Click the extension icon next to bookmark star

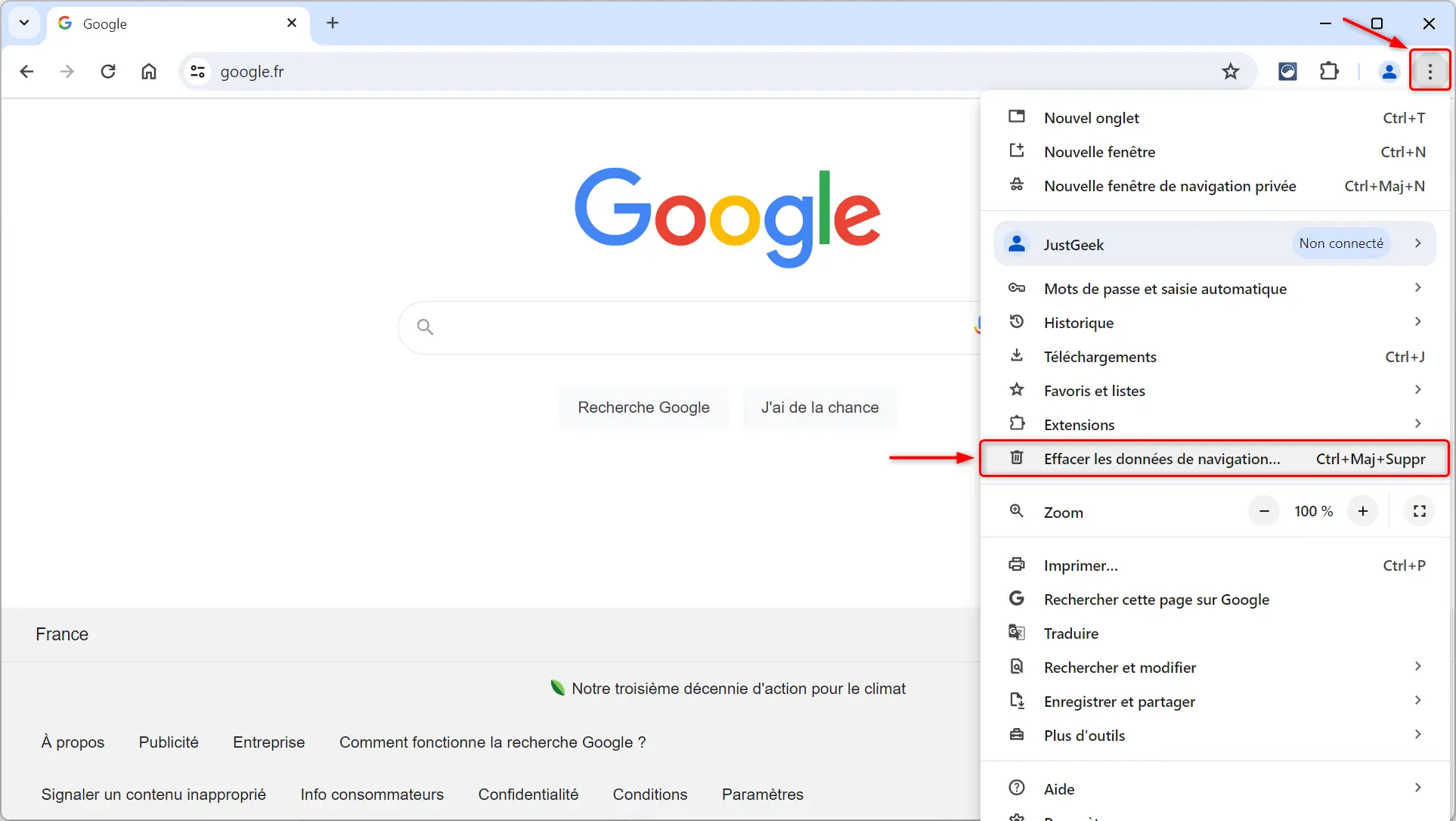(x=1287, y=71)
